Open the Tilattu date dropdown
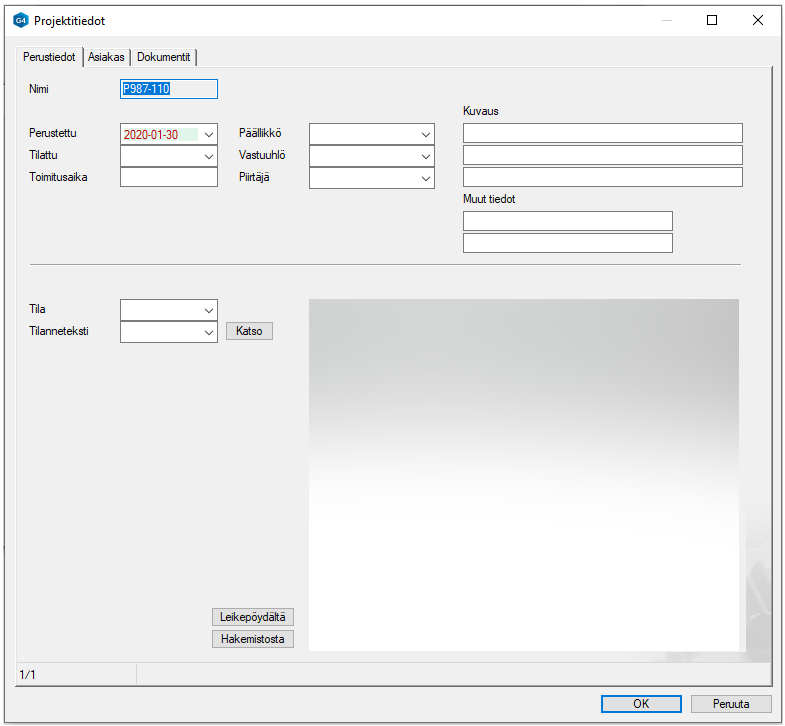This screenshot has height=726, width=785. point(208,156)
